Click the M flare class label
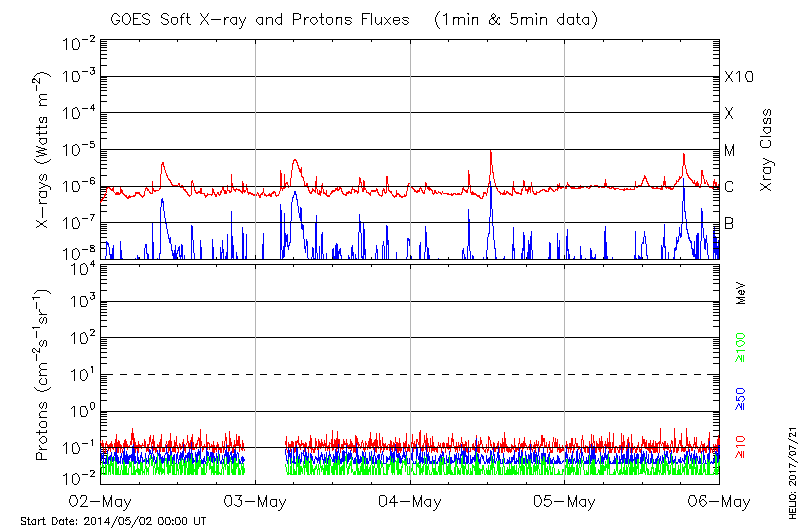The width and height of the screenshot is (800, 530). (x=730, y=150)
